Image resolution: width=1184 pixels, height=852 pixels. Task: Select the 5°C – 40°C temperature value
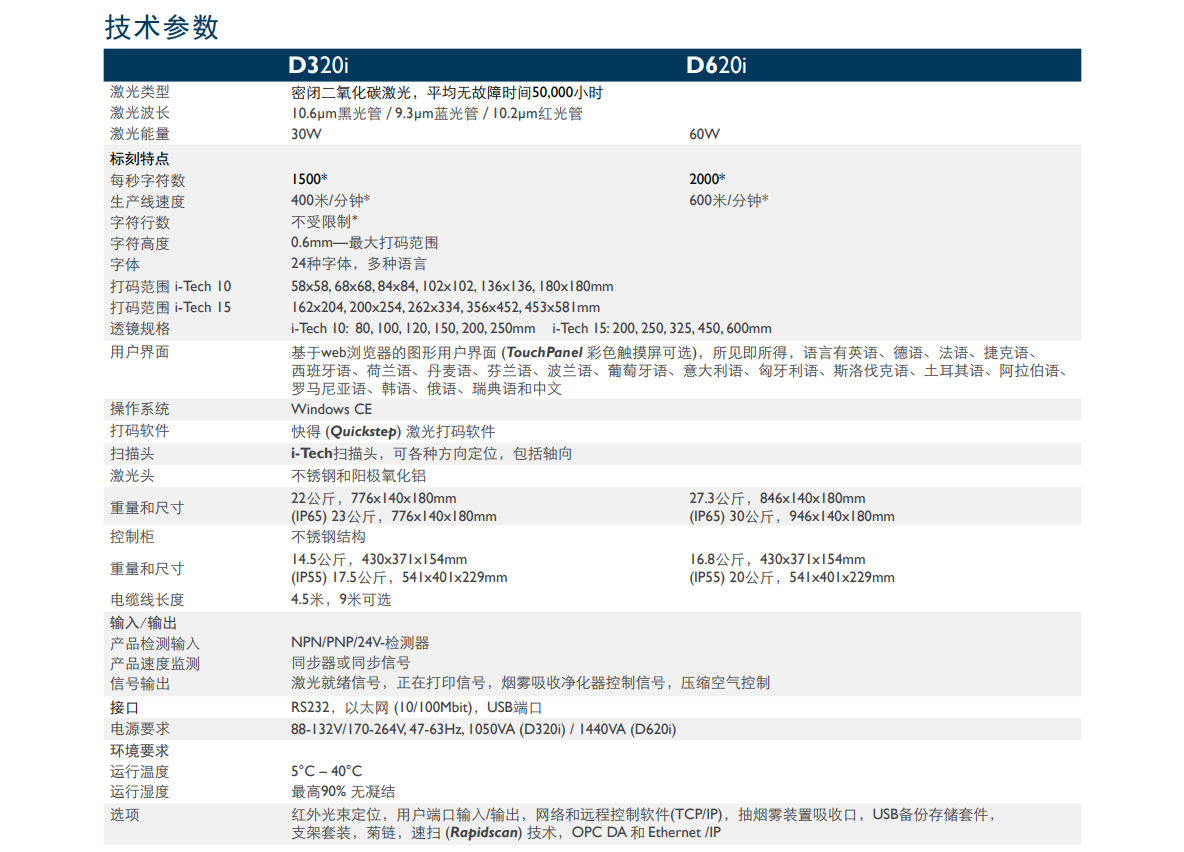tap(326, 771)
